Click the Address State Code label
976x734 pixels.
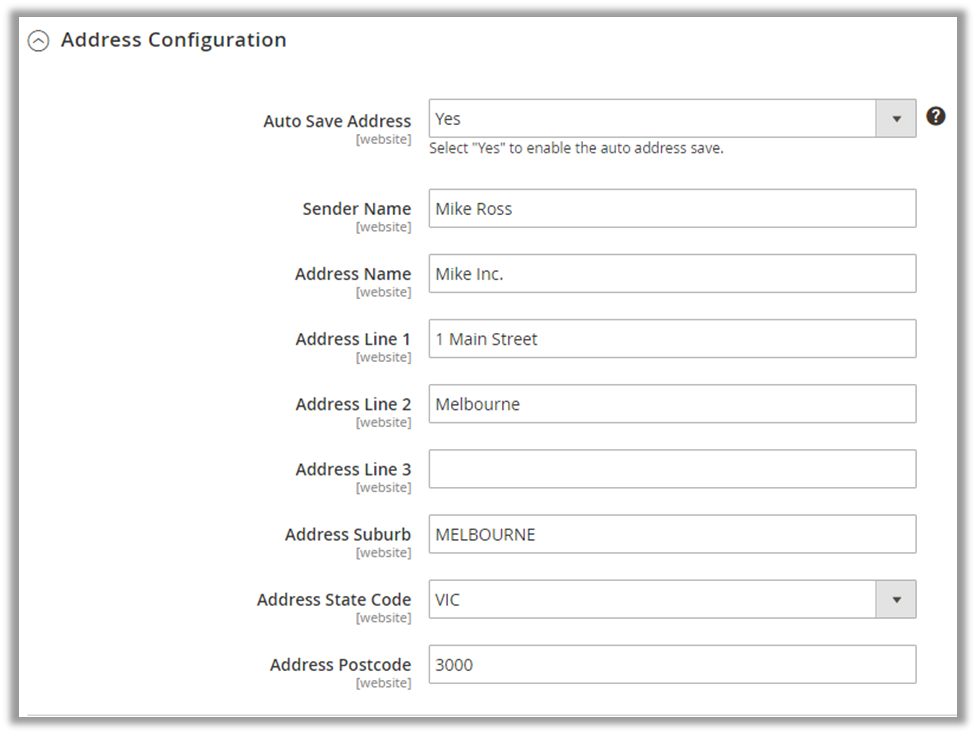click(x=333, y=600)
